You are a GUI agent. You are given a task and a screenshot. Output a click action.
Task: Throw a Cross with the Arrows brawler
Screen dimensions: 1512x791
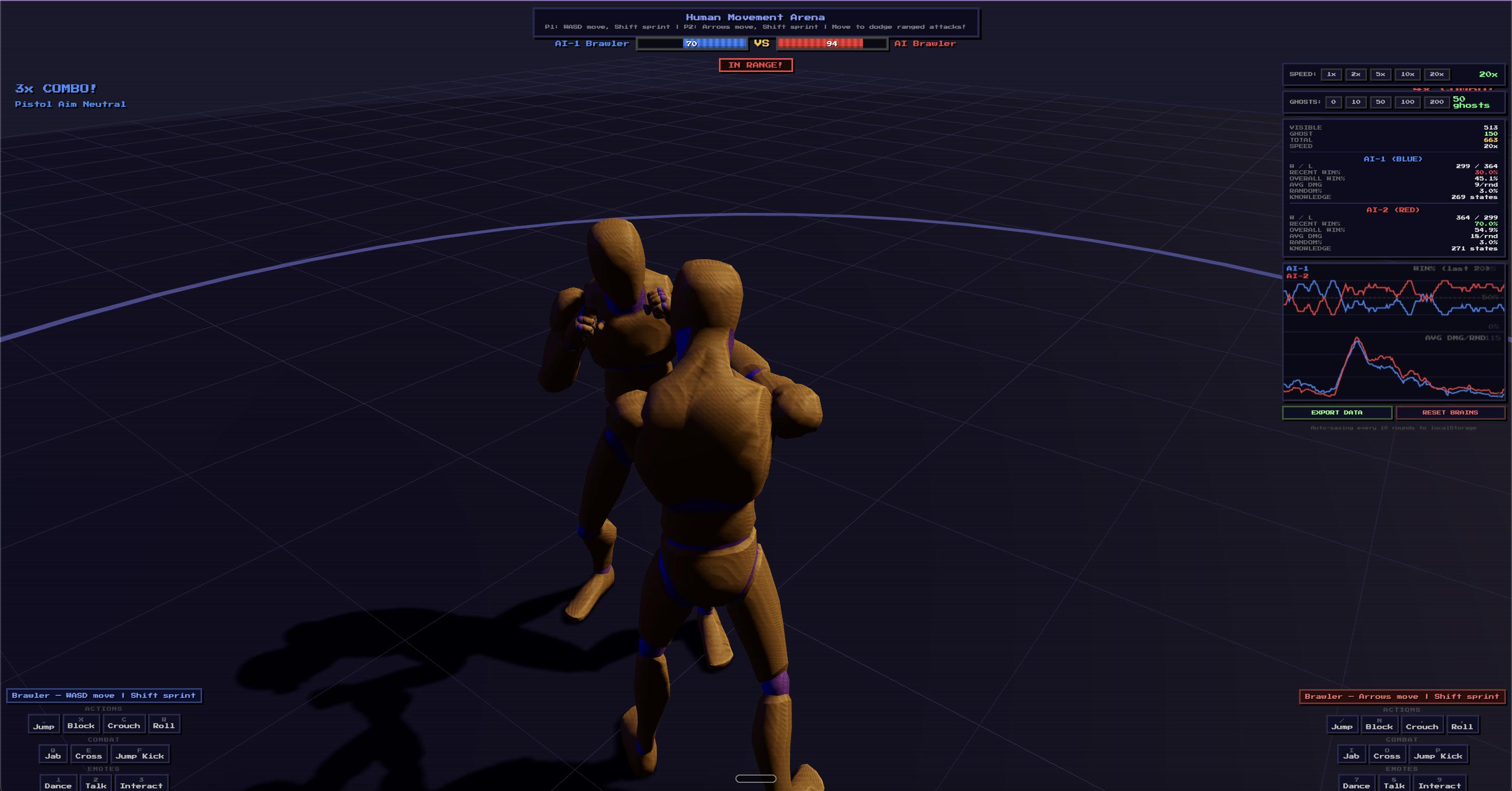(x=1387, y=755)
